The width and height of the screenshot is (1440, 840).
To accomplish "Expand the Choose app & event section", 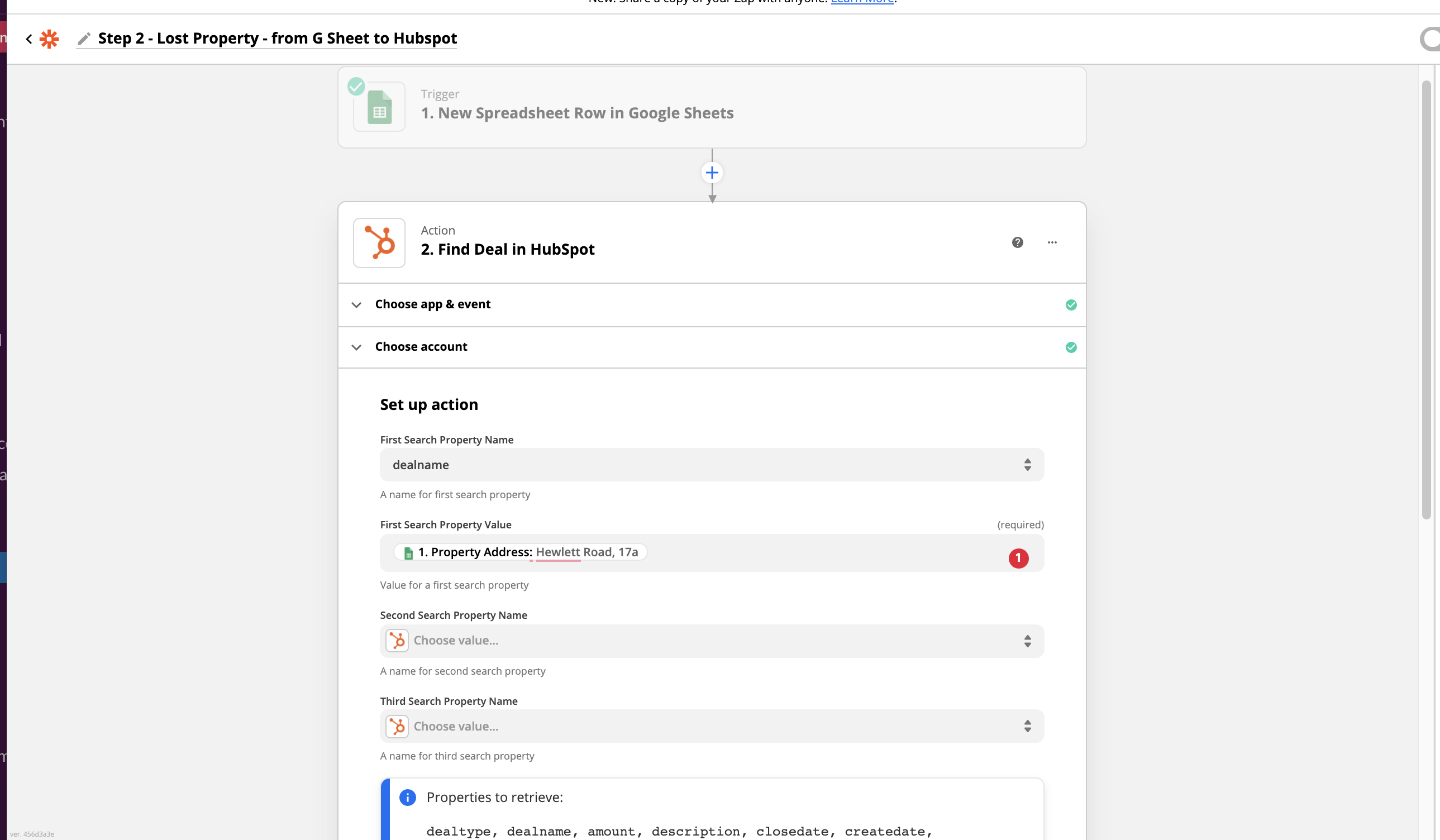I will pyautogui.click(x=712, y=304).
